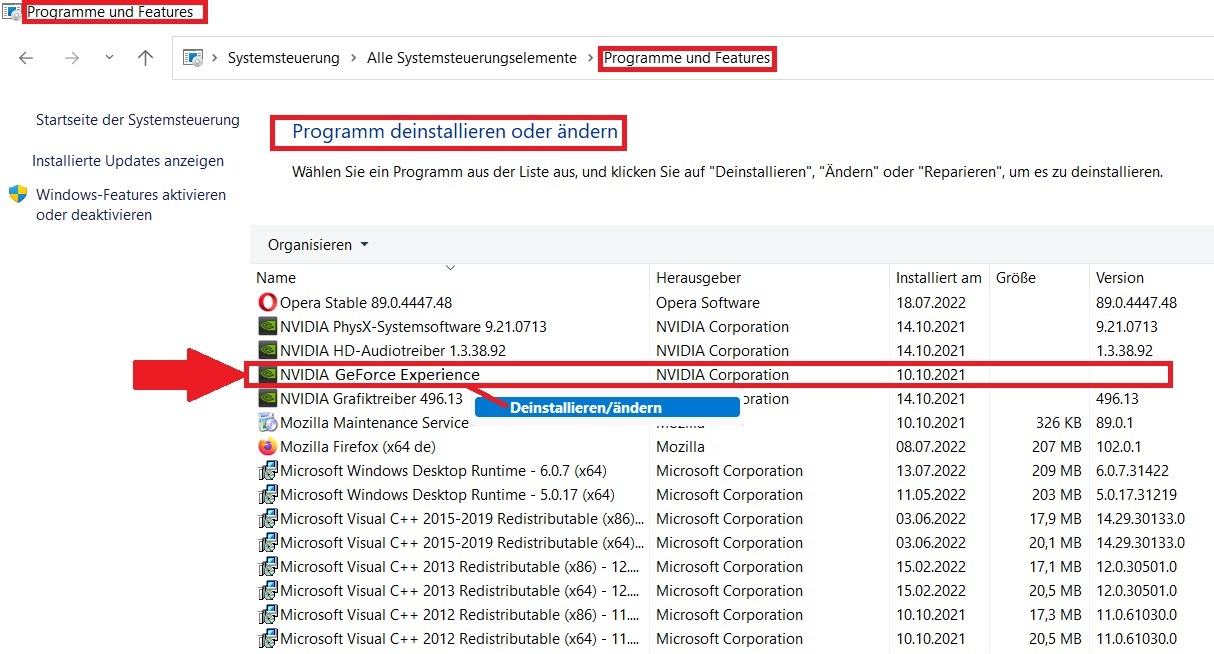This screenshot has width=1214, height=654.
Task: Click the Windows Desktop Runtime 6.0.7 icon
Action: [x=267, y=470]
